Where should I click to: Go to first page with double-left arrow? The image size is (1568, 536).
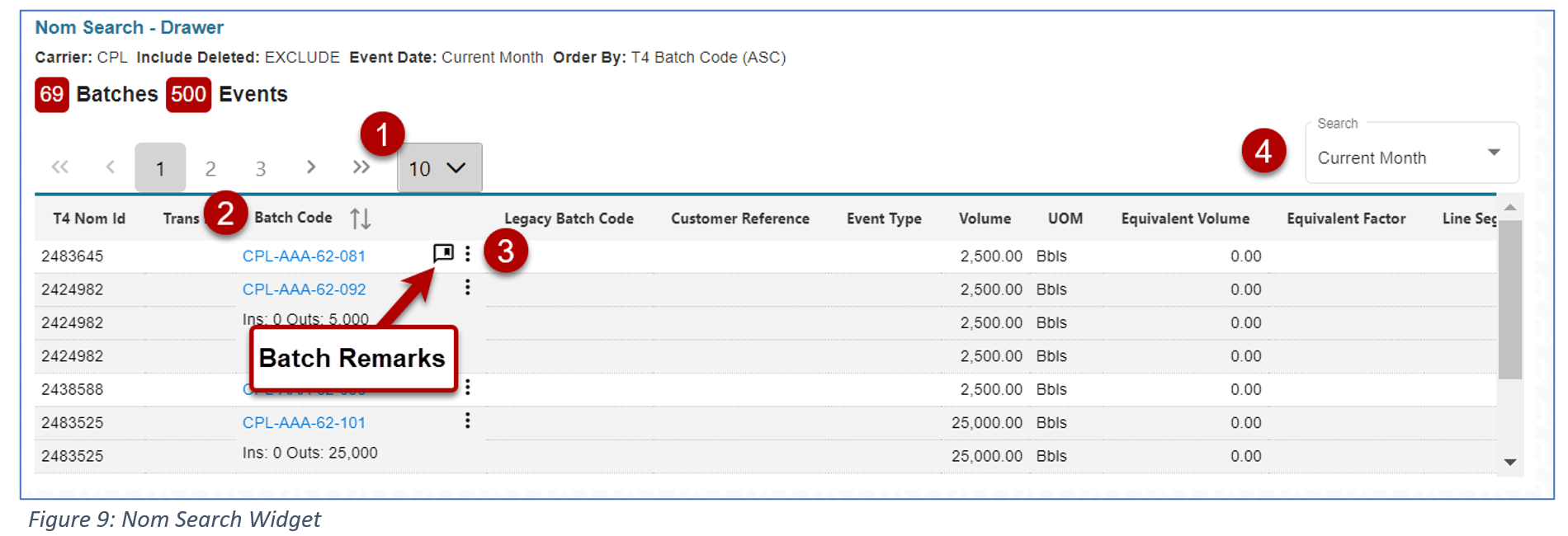tap(60, 167)
